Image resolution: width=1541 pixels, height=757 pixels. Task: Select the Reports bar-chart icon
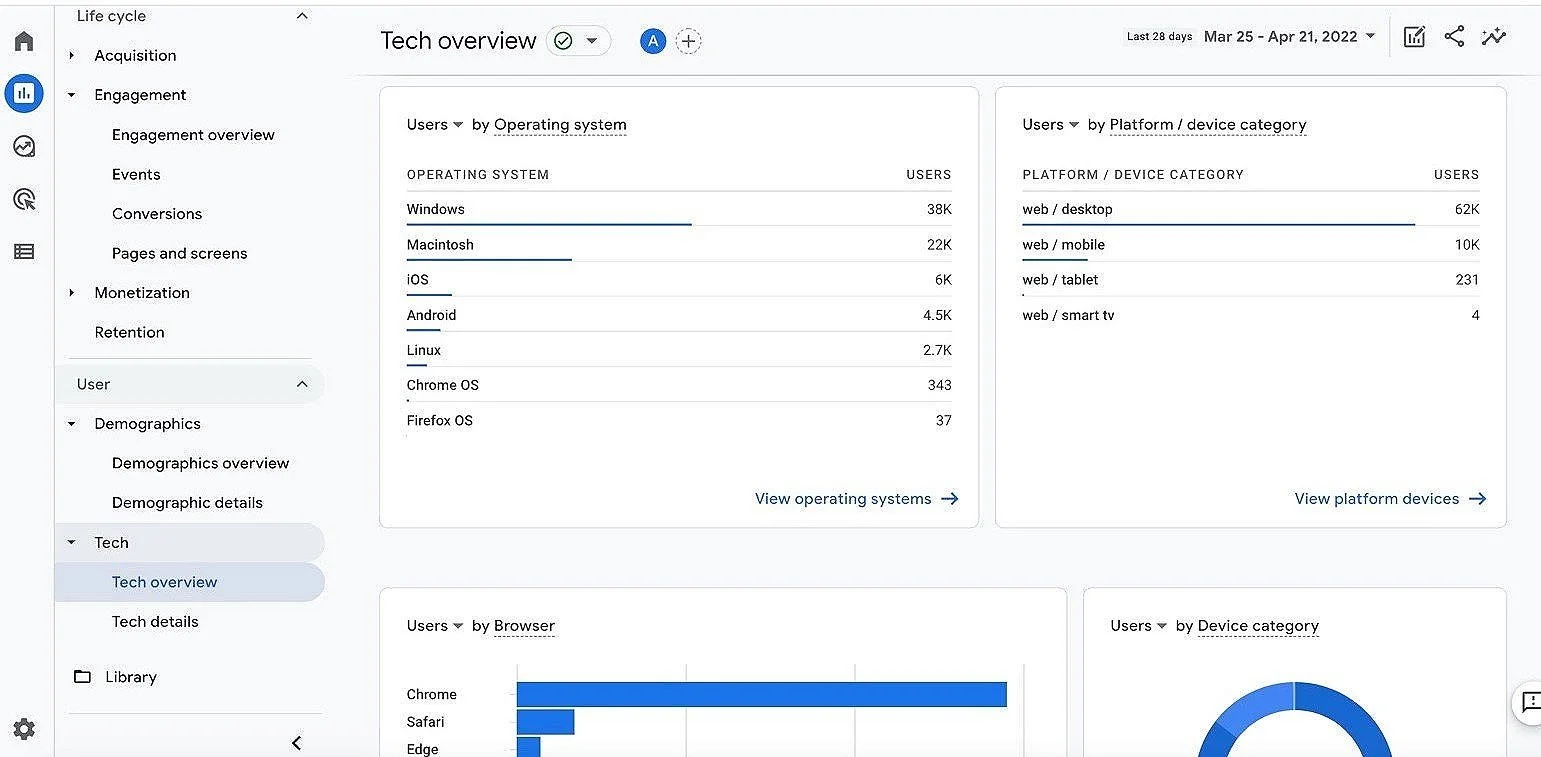click(24, 93)
